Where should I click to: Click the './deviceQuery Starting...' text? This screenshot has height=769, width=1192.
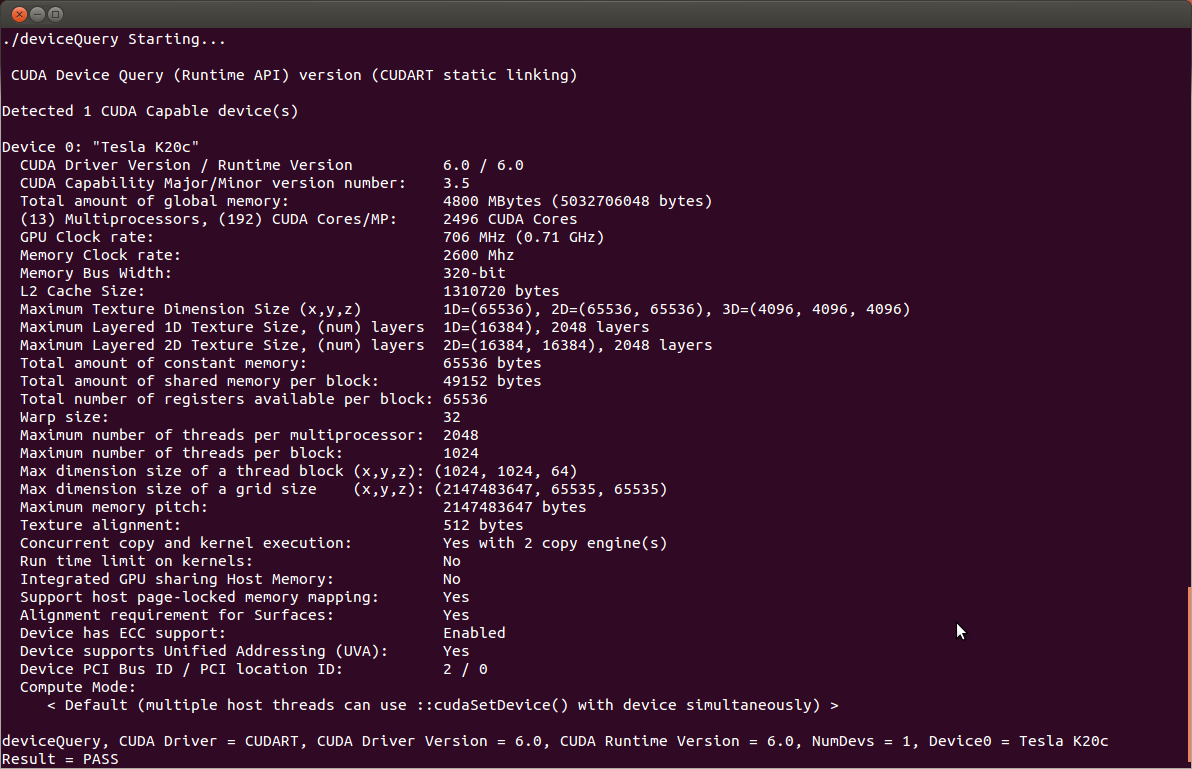[x=113, y=38]
